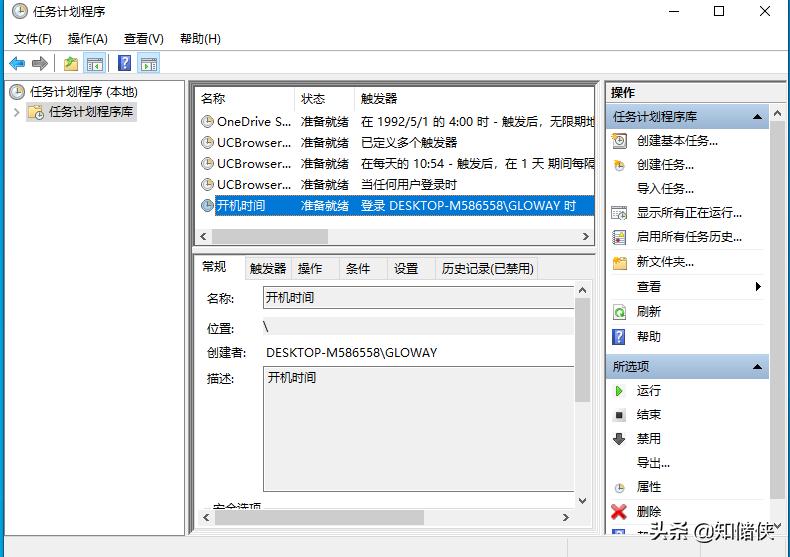790x557 pixels.
Task: Toggle the show/hide action pane toolbar icon
Action: pos(149,63)
